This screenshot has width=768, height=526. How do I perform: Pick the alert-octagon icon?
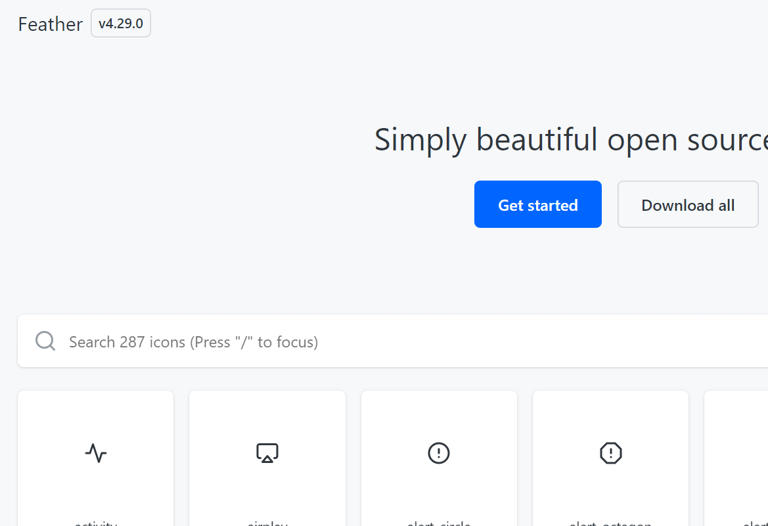611,453
